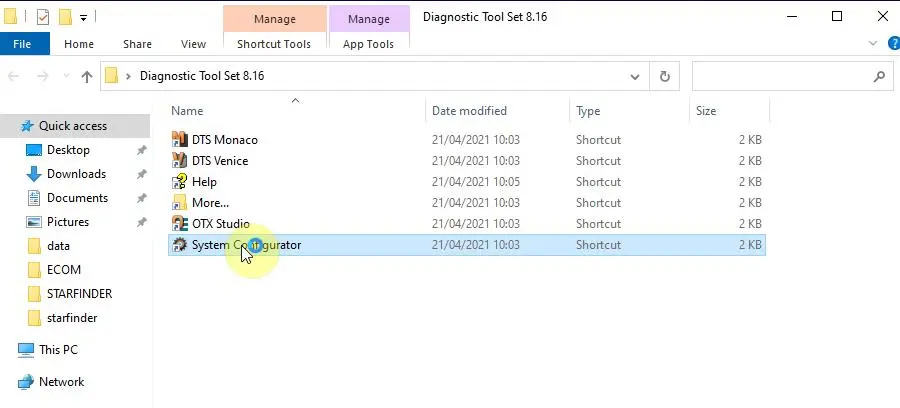Click Shortcut type in System Configurator row
This screenshot has width=900, height=408.
tap(598, 245)
